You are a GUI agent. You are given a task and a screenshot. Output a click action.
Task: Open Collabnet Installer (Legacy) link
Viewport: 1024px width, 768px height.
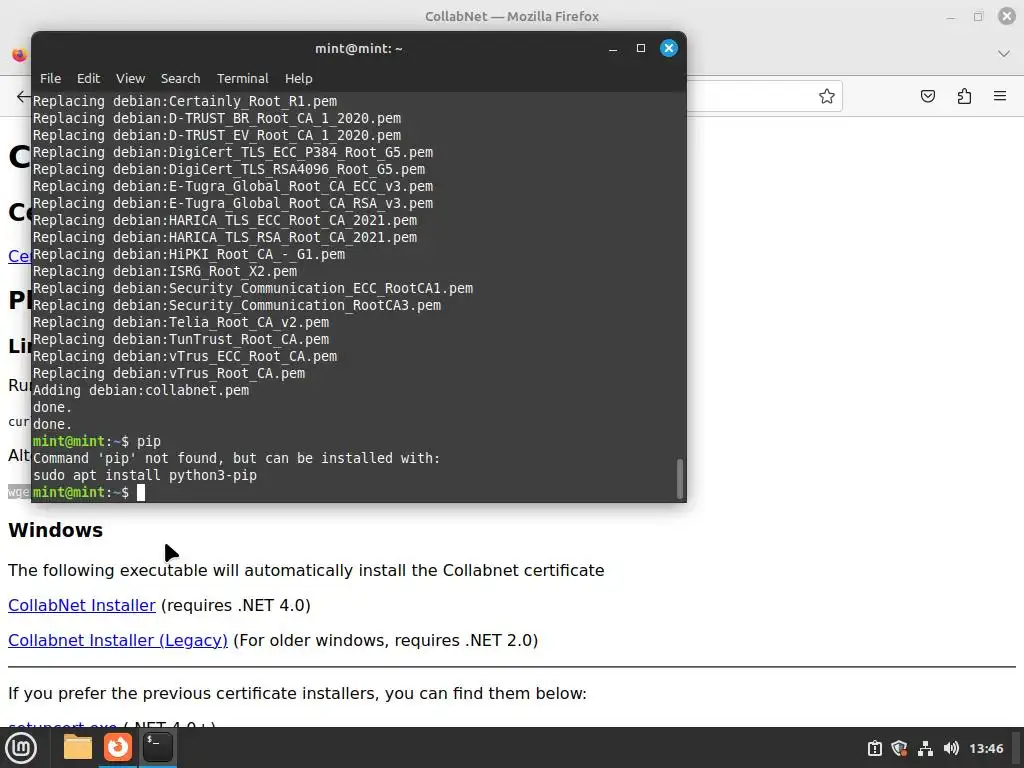[x=118, y=641]
